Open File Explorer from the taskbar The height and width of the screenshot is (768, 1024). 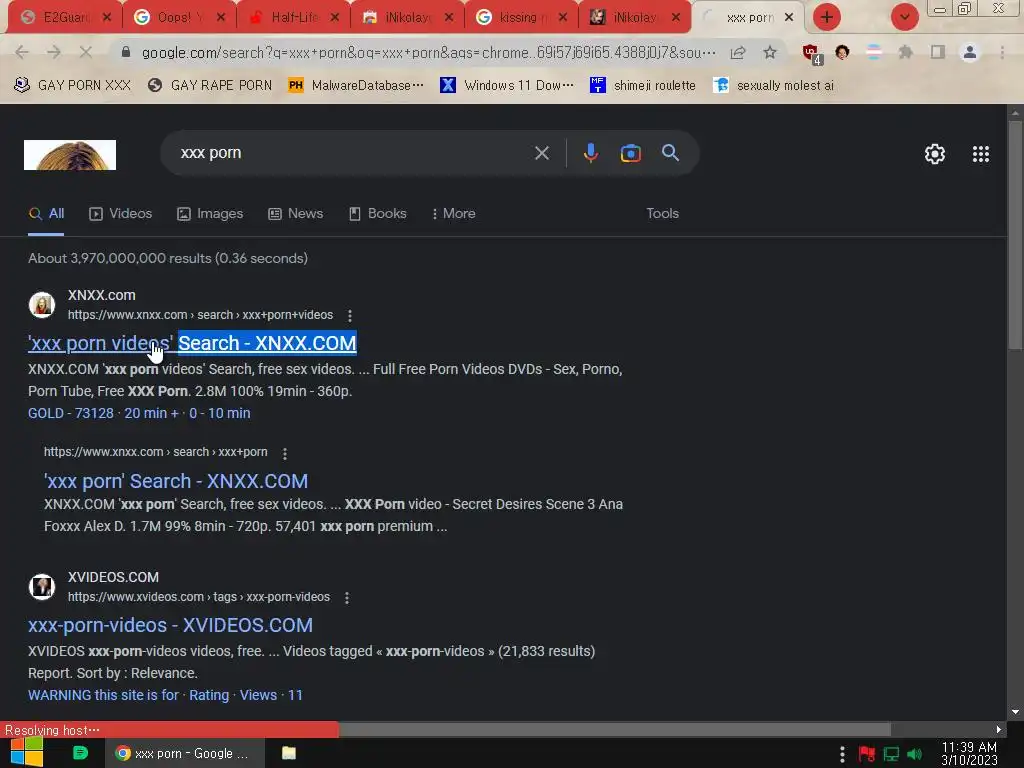pos(289,753)
